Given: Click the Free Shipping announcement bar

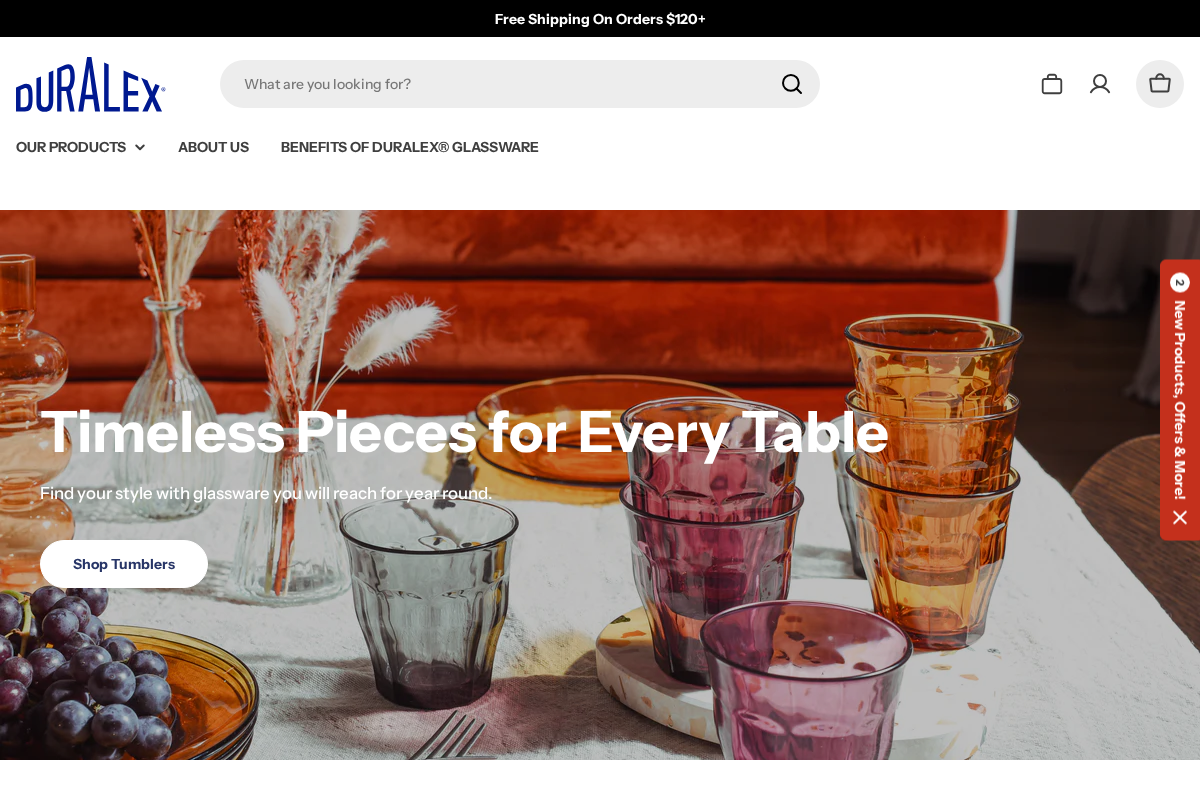Looking at the screenshot, I should pyautogui.click(x=600, y=19).
